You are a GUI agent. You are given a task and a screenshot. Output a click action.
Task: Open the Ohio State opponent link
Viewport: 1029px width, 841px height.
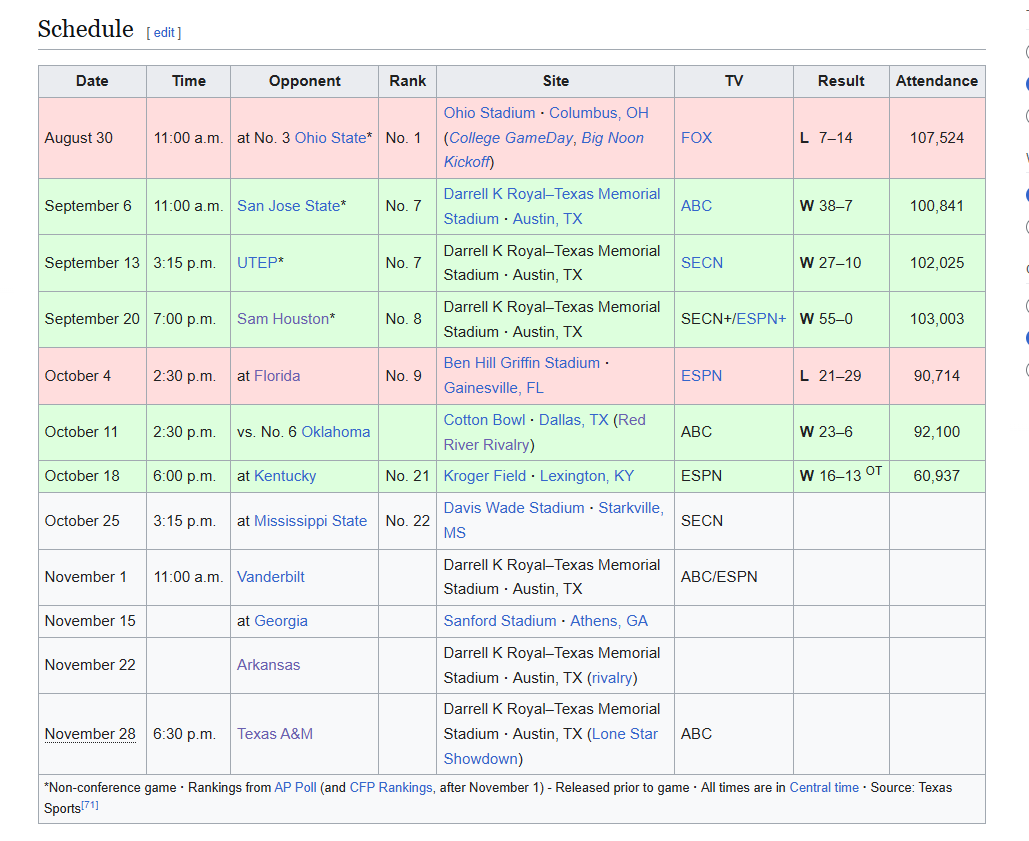pyautogui.click(x=330, y=138)
